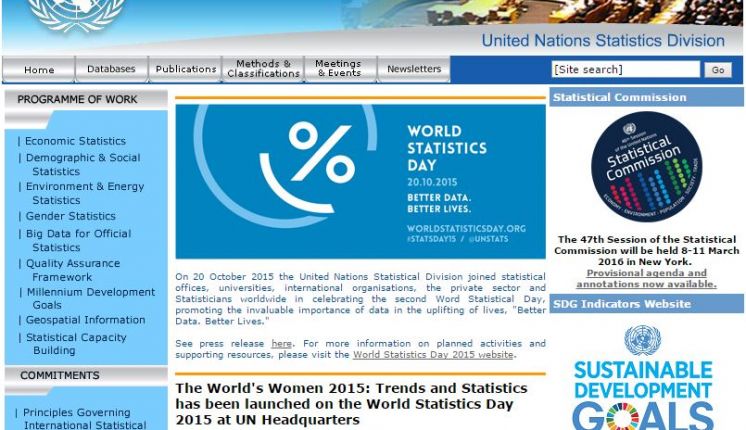Image resolution: width=746 pixels, height=430 pixels.
Task: Open Geospatial Information link
Action: (x=86, y=320)
